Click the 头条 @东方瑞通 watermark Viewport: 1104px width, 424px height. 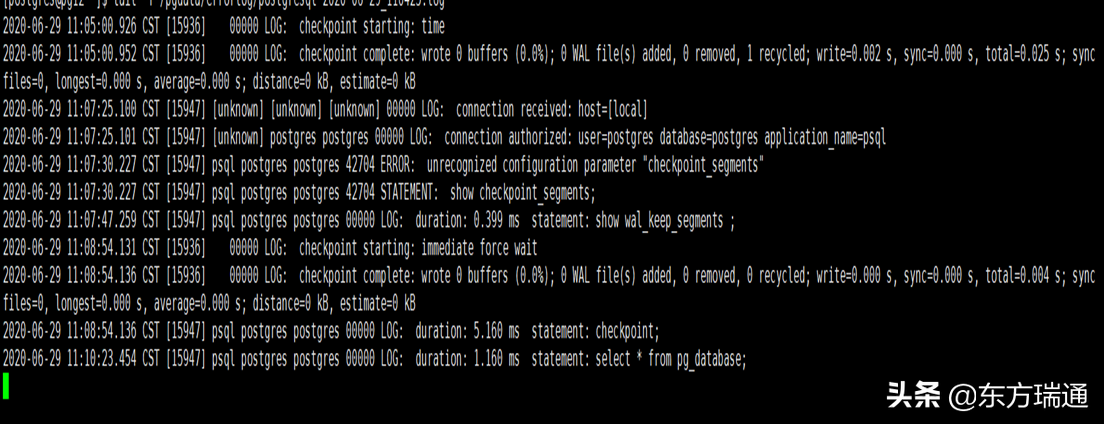pyautogui.click(x=987, y=396)
